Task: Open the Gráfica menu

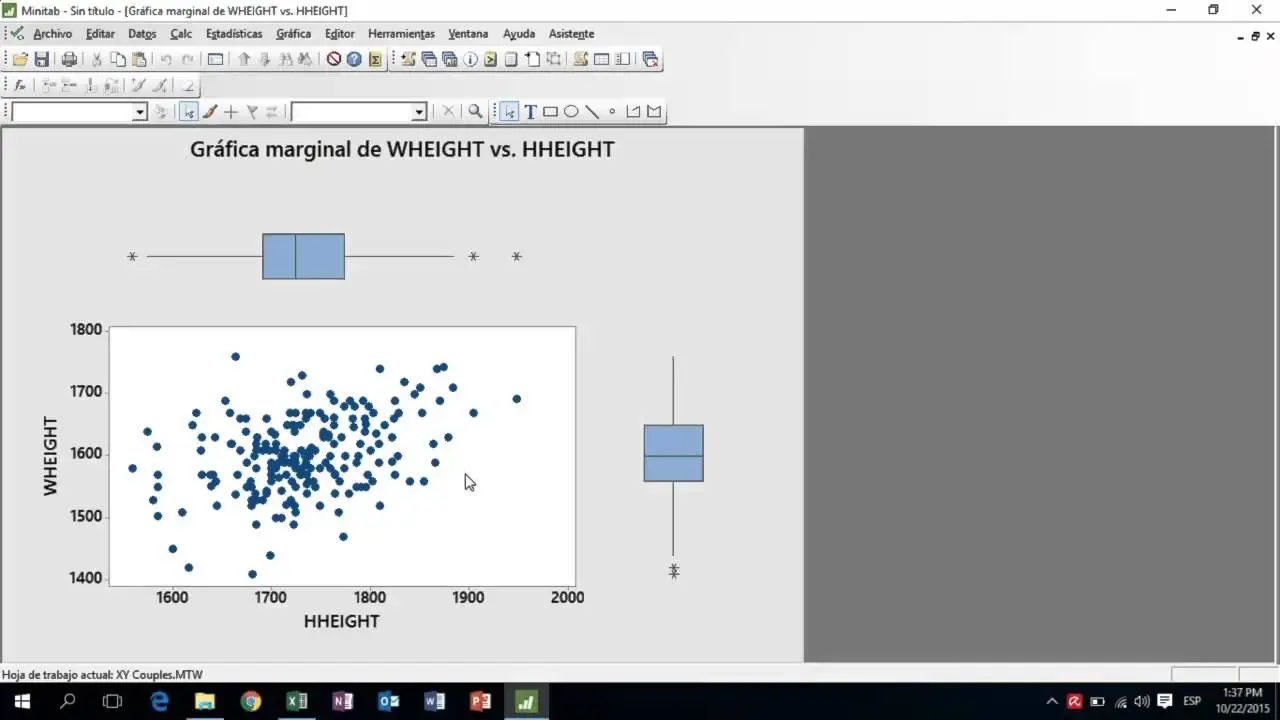Action: click(293, 34)
